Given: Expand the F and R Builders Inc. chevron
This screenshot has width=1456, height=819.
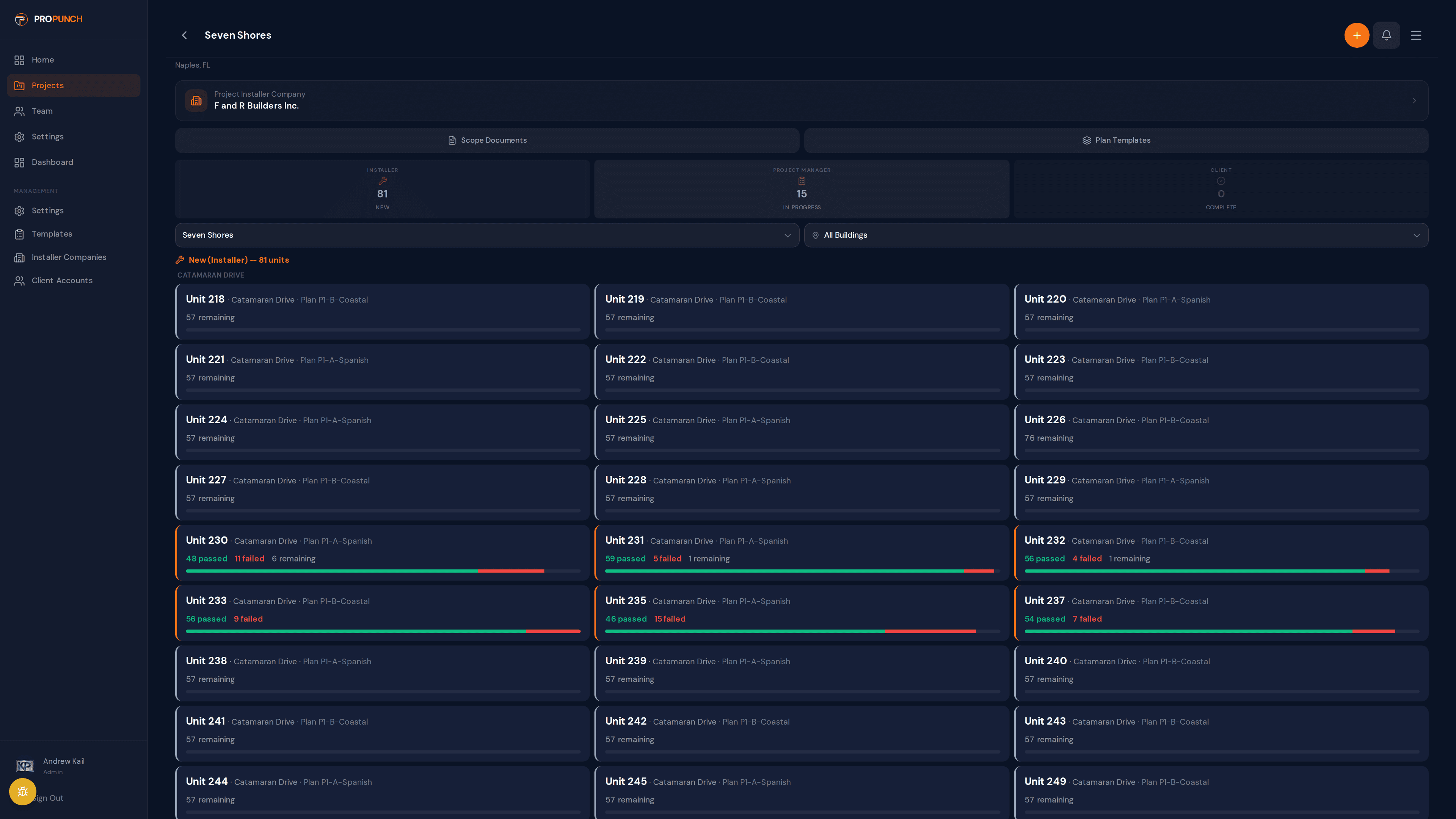Looking at the screenshot, I should click(x=1414, y=100).
